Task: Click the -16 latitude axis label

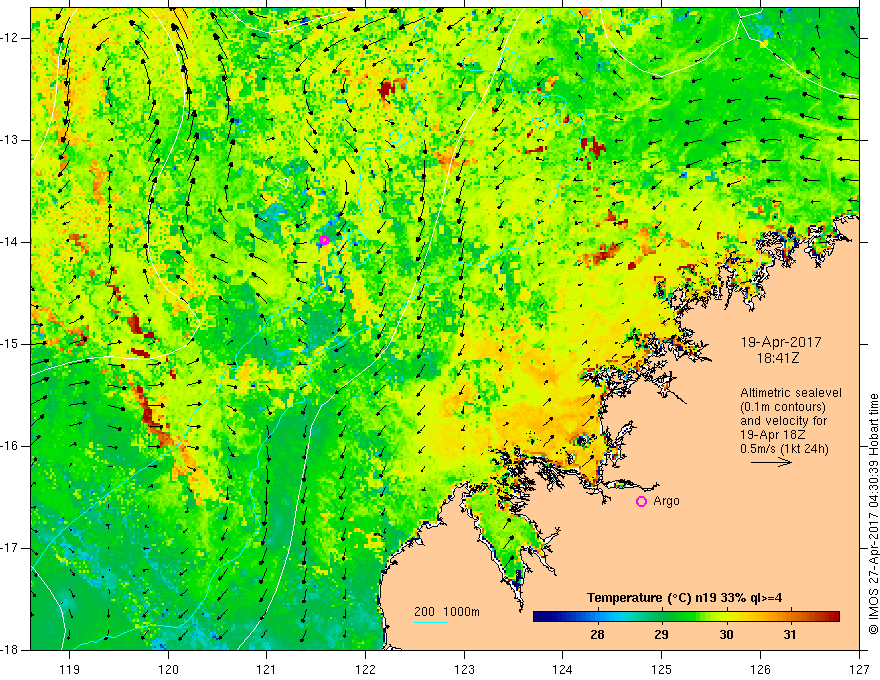Action: click(x=11, y=446)
